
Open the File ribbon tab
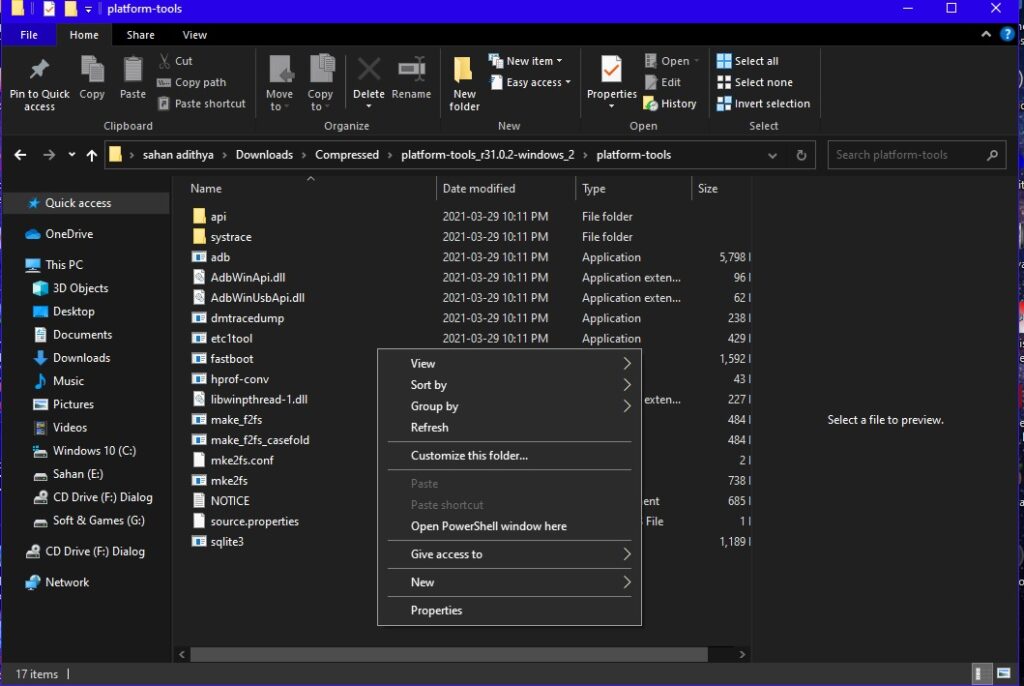pyautogui.click(x=29, y=35)
